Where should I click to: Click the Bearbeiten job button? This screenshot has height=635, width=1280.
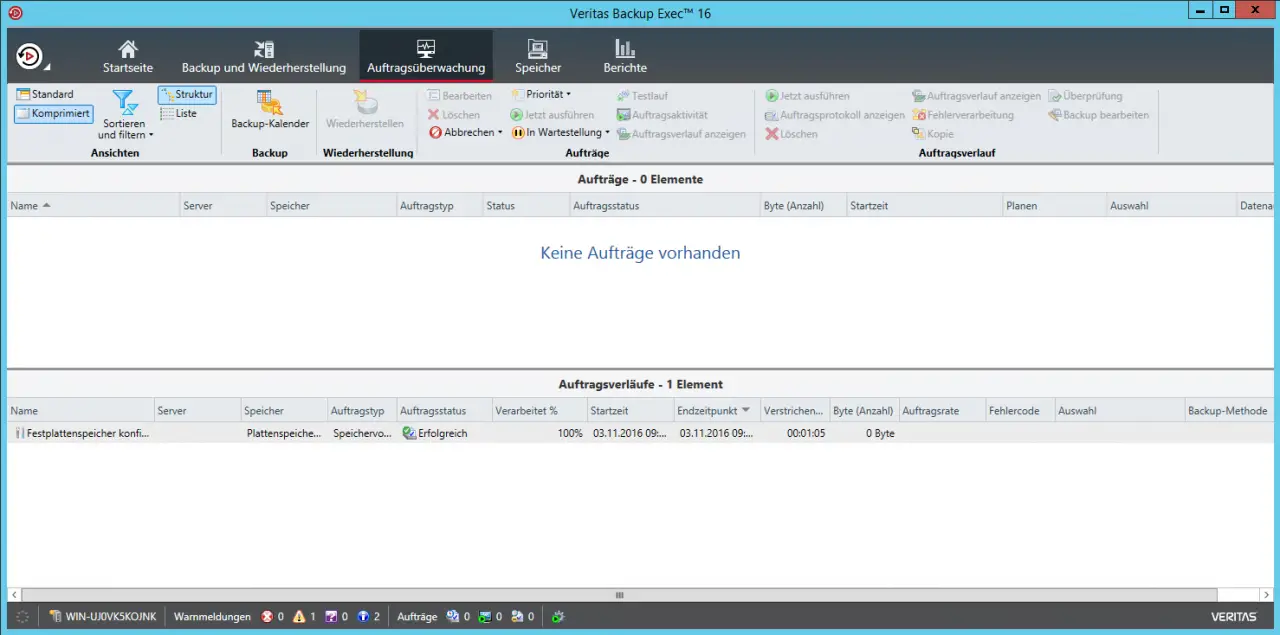coord(460,96)
